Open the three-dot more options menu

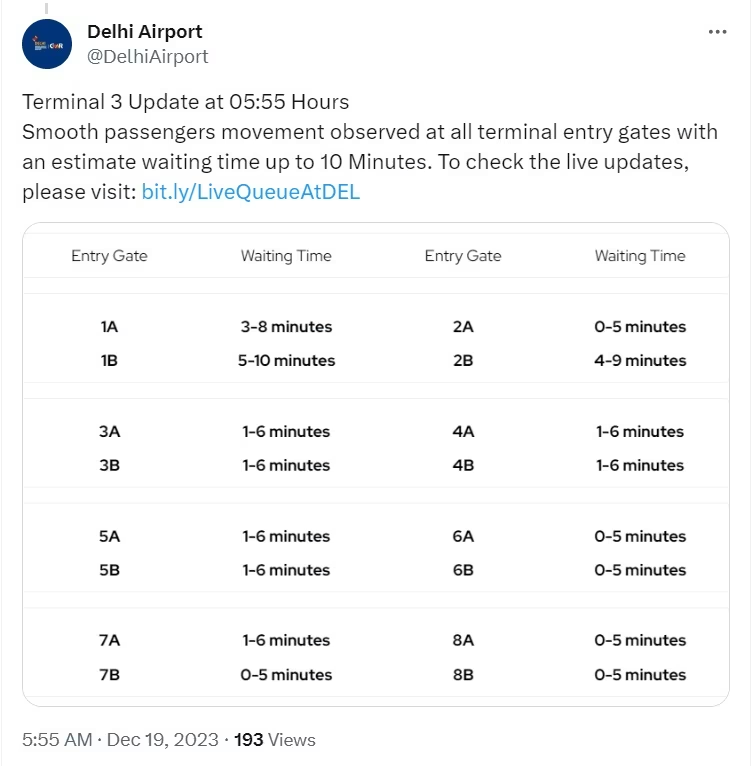click(717, 32)
